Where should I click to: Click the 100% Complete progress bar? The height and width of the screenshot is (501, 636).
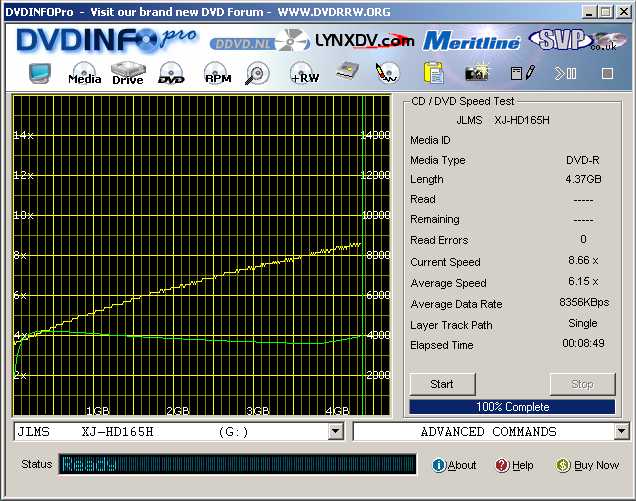point(512,407)
